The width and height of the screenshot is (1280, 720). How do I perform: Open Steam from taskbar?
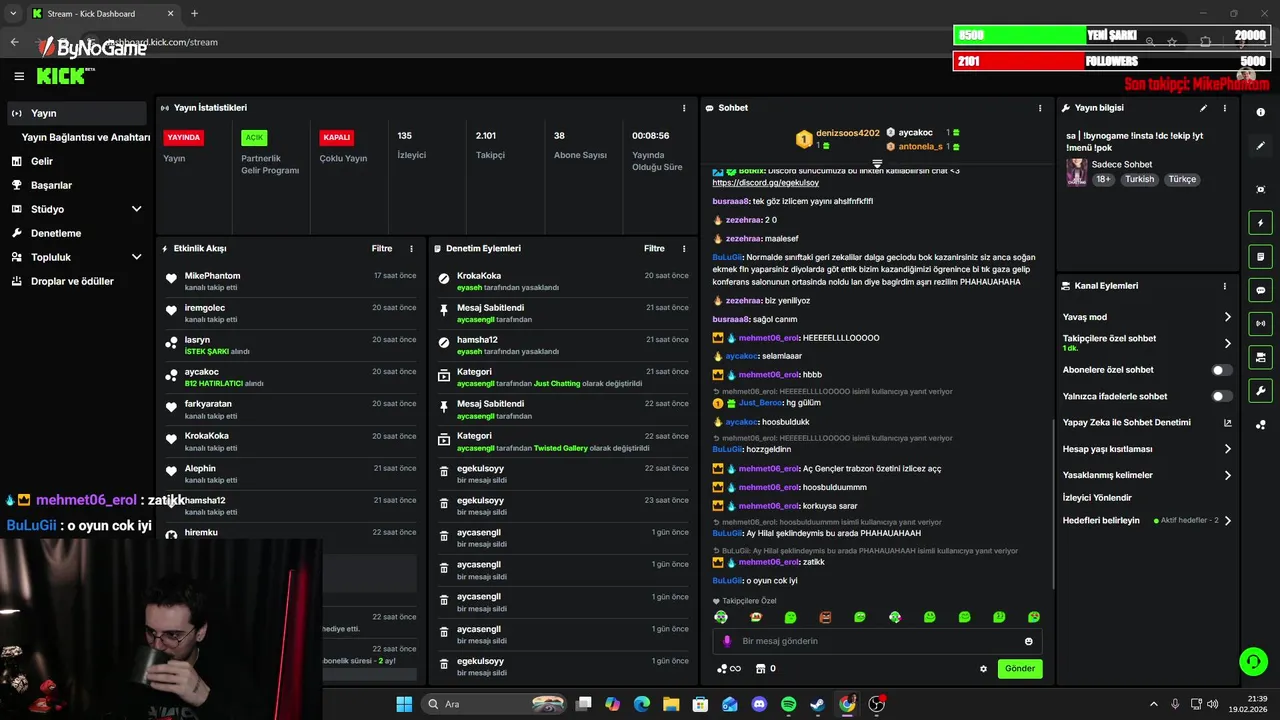(x=818, y=704)
